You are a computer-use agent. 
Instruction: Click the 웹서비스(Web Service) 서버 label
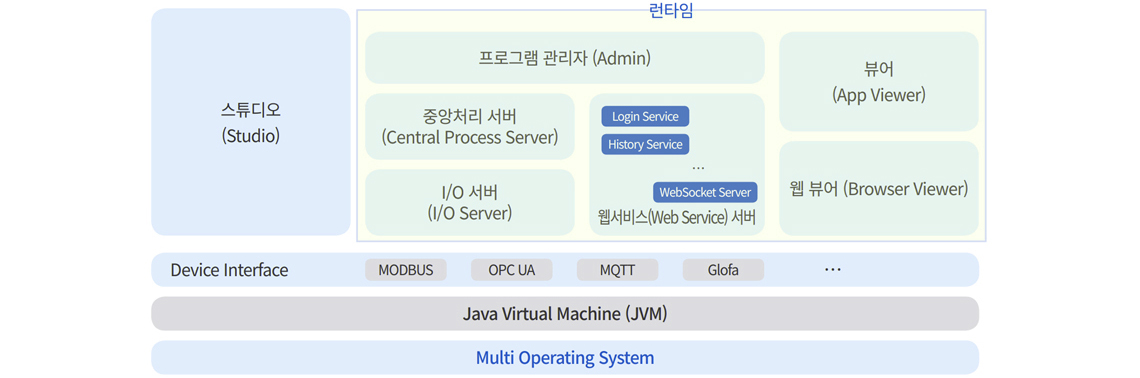677,217
